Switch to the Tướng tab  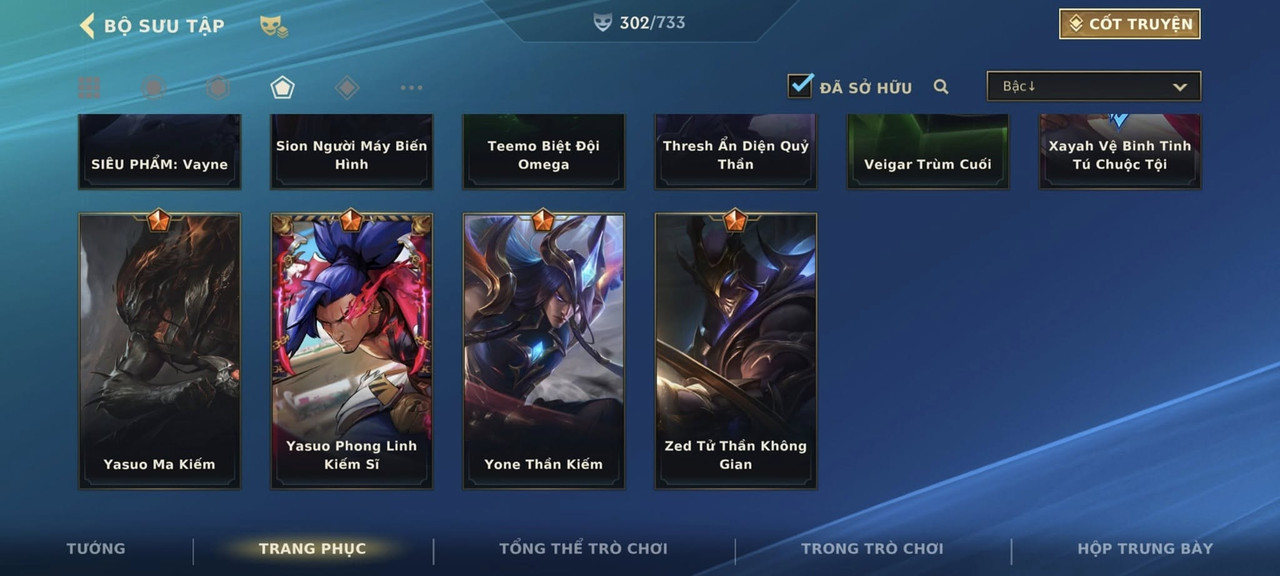(96, 548)
